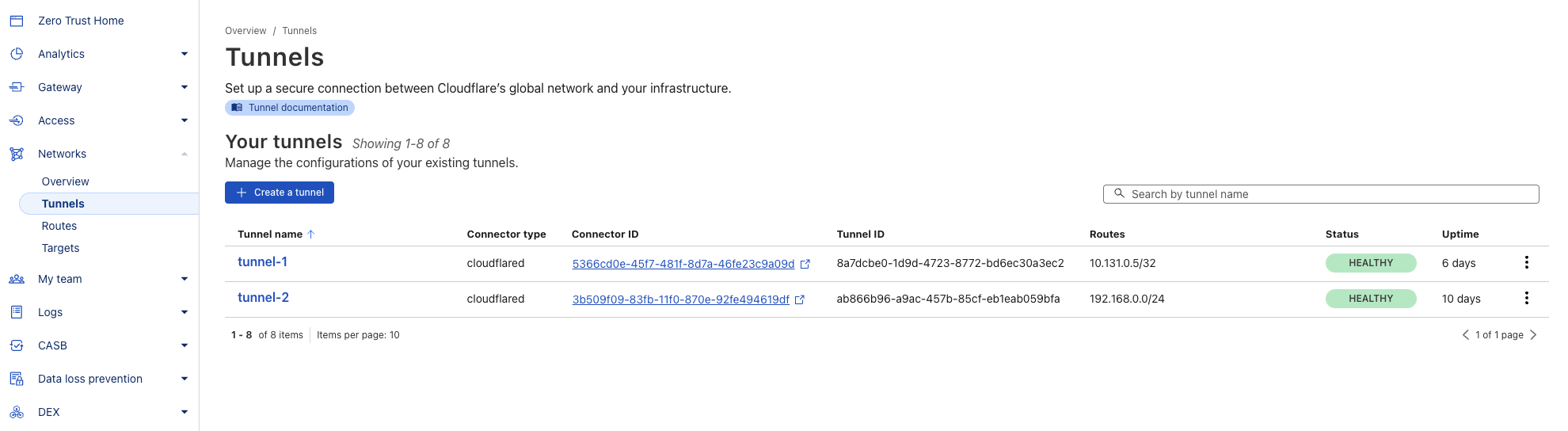Viewport: 1568px width, 431px height.
Task: Expand the Analytics menu arrow
Action: pyautogui.click(x=185, y=54)
